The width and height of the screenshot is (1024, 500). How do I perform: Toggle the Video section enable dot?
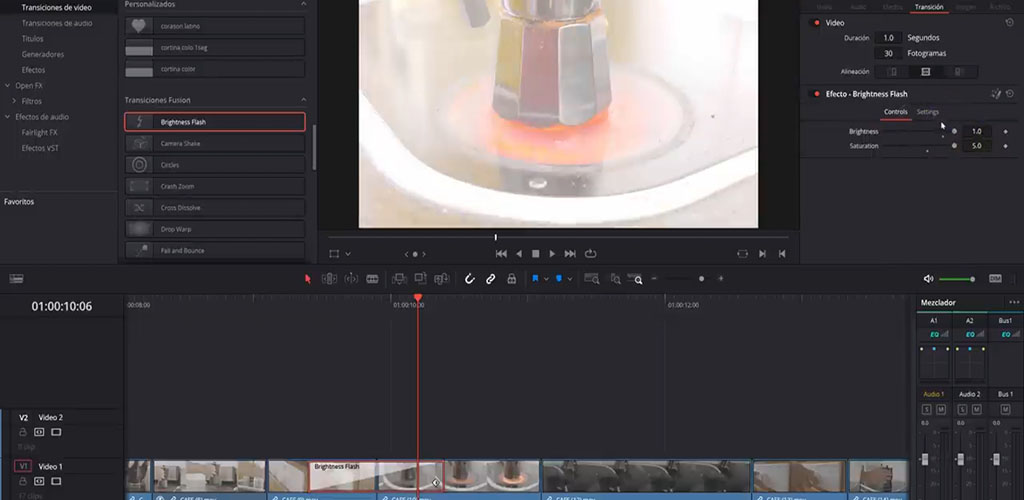[817, 22]
